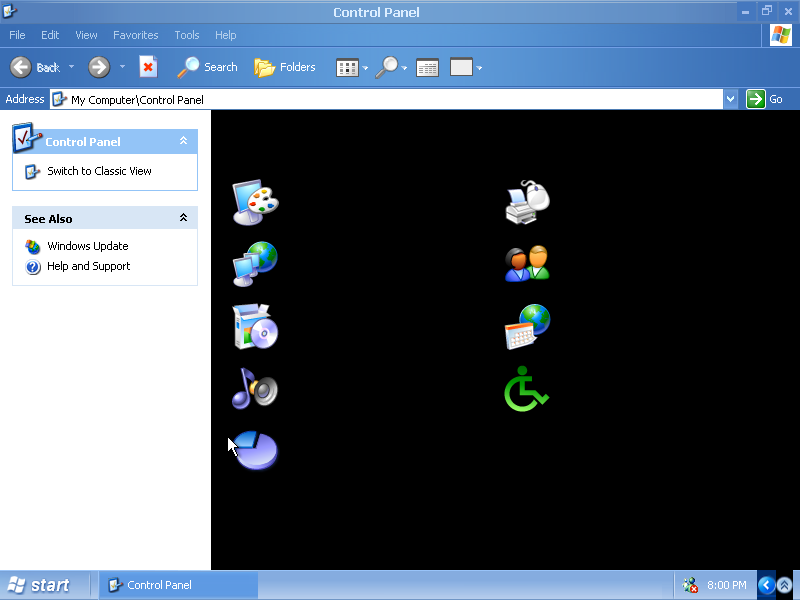Open the View menu

(x=86, y=35)
